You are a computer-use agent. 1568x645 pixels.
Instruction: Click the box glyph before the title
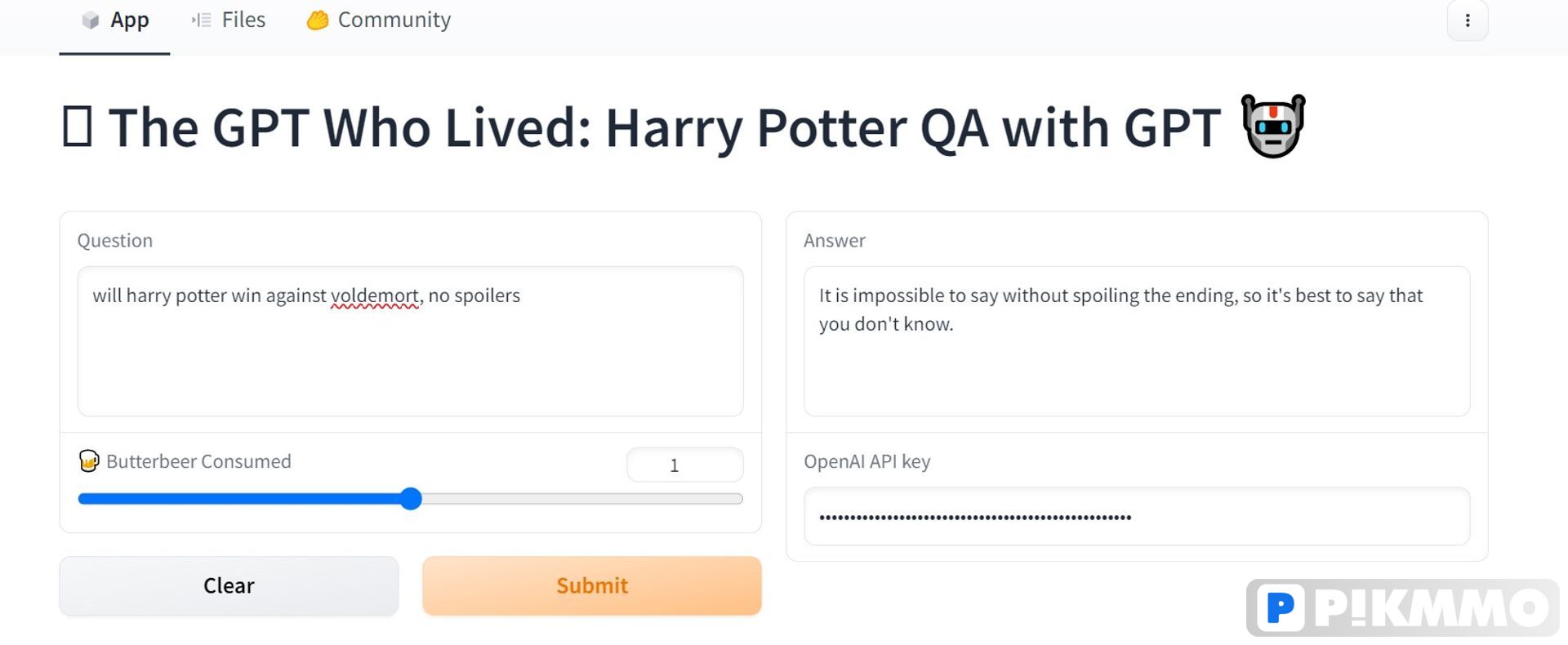click(x=78, y=127)
